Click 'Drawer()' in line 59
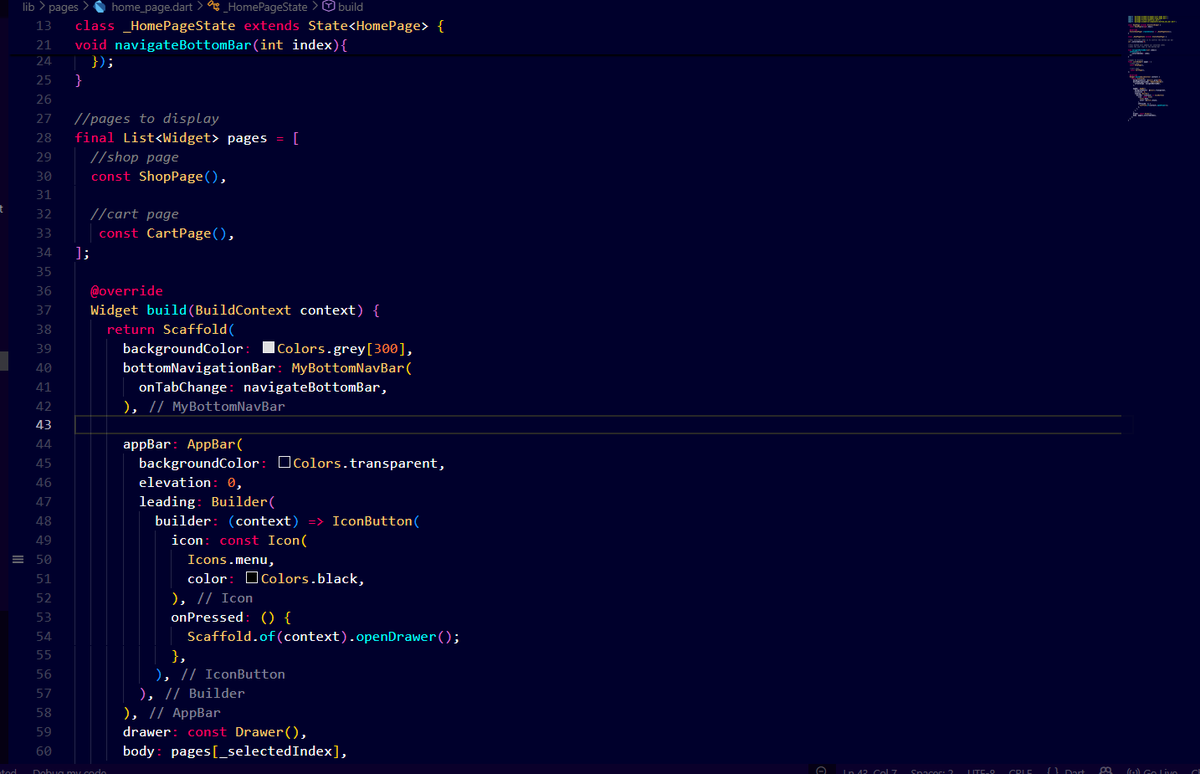Viewport: 1200px width, 774px height. 267,731
